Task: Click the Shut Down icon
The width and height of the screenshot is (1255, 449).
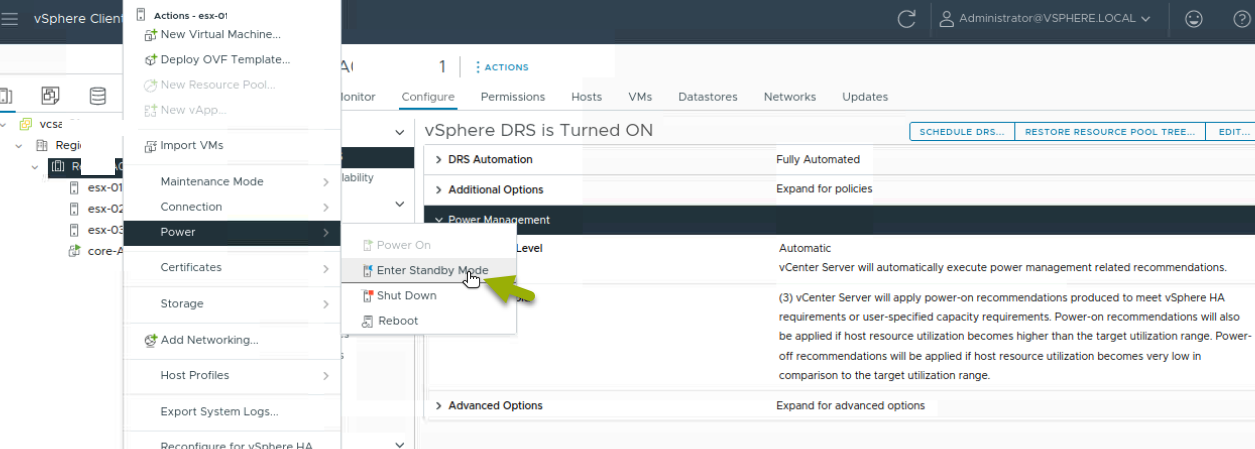Action: tap(367, 296)
